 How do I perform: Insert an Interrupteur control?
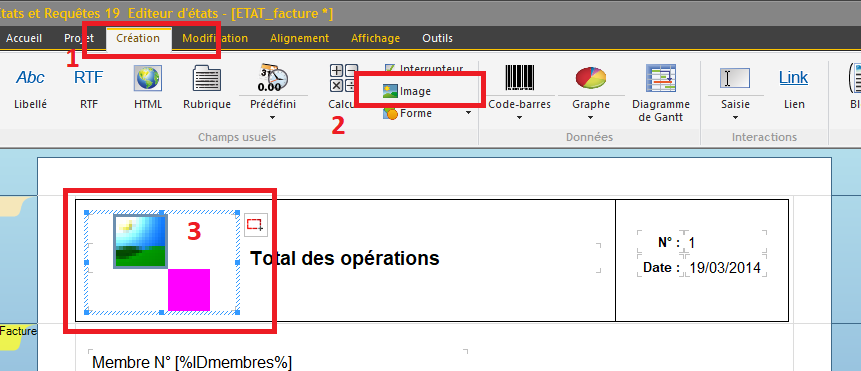pos(424,69)
